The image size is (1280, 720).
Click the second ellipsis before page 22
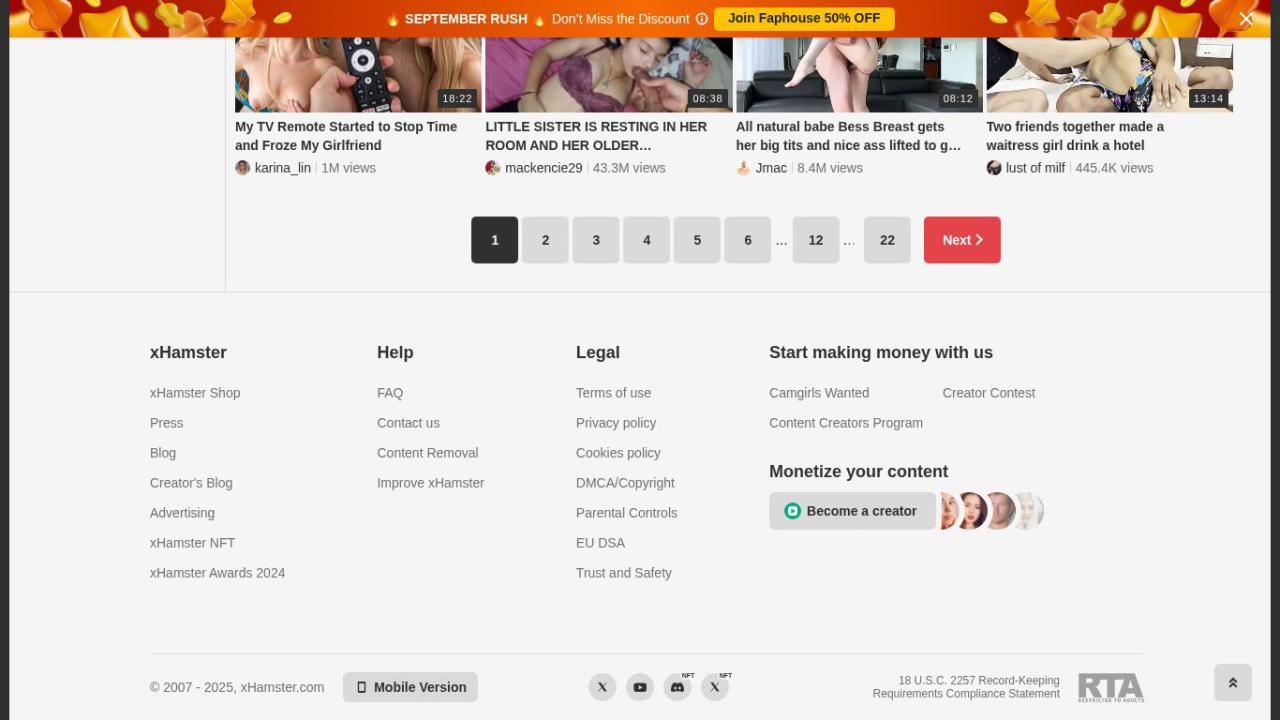pos(849,240)
